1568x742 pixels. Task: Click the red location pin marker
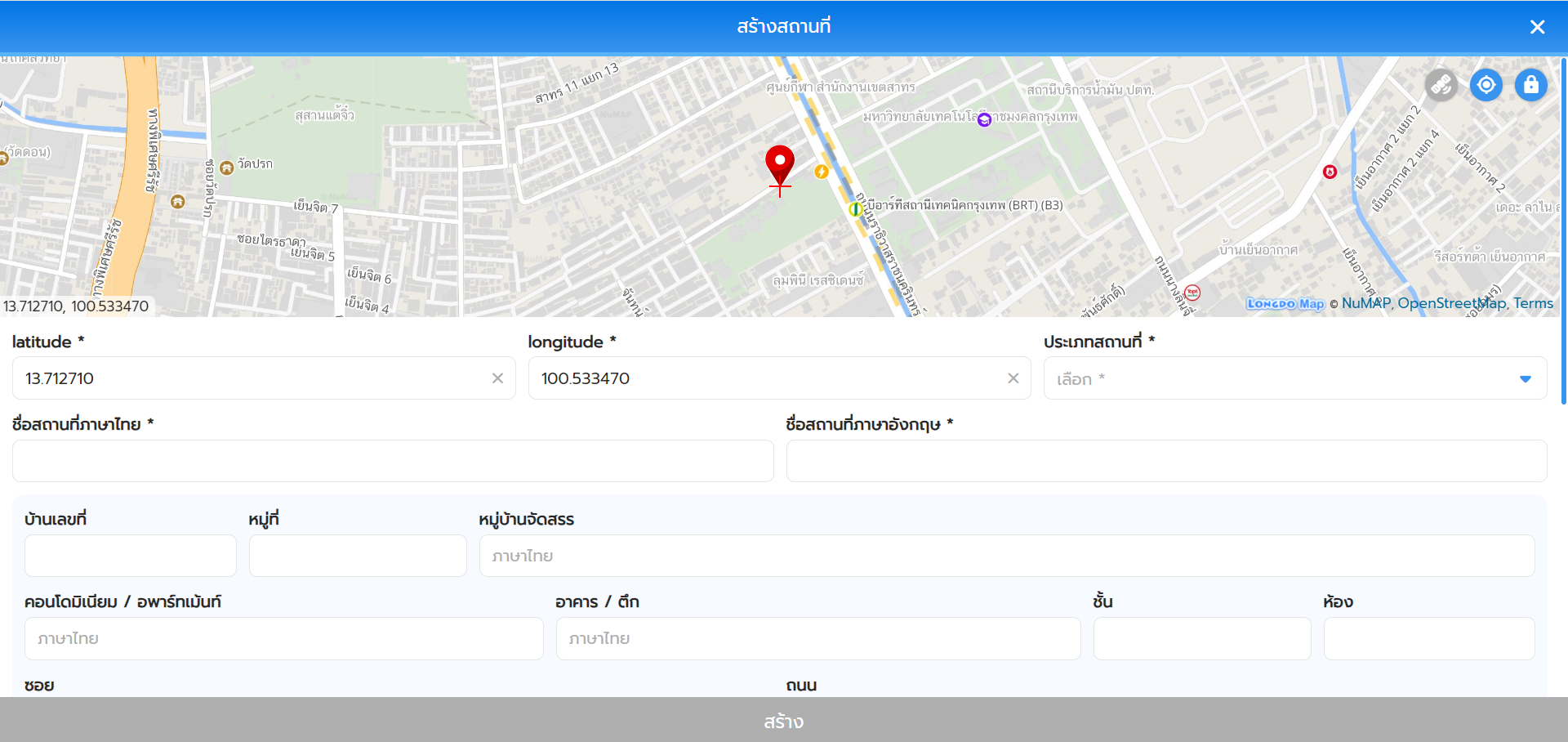click(780, 164)
